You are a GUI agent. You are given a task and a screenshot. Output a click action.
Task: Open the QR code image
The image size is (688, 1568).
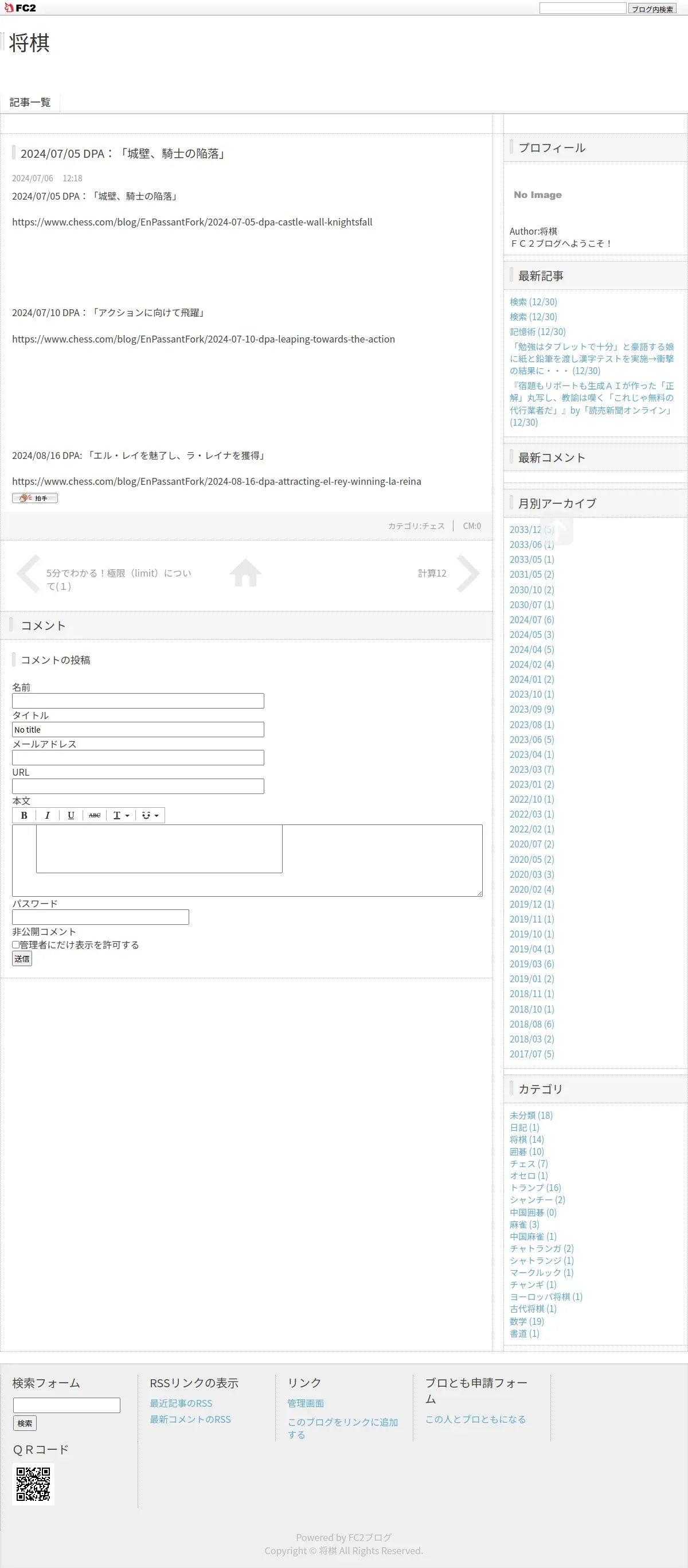(x=33, y=1484)
